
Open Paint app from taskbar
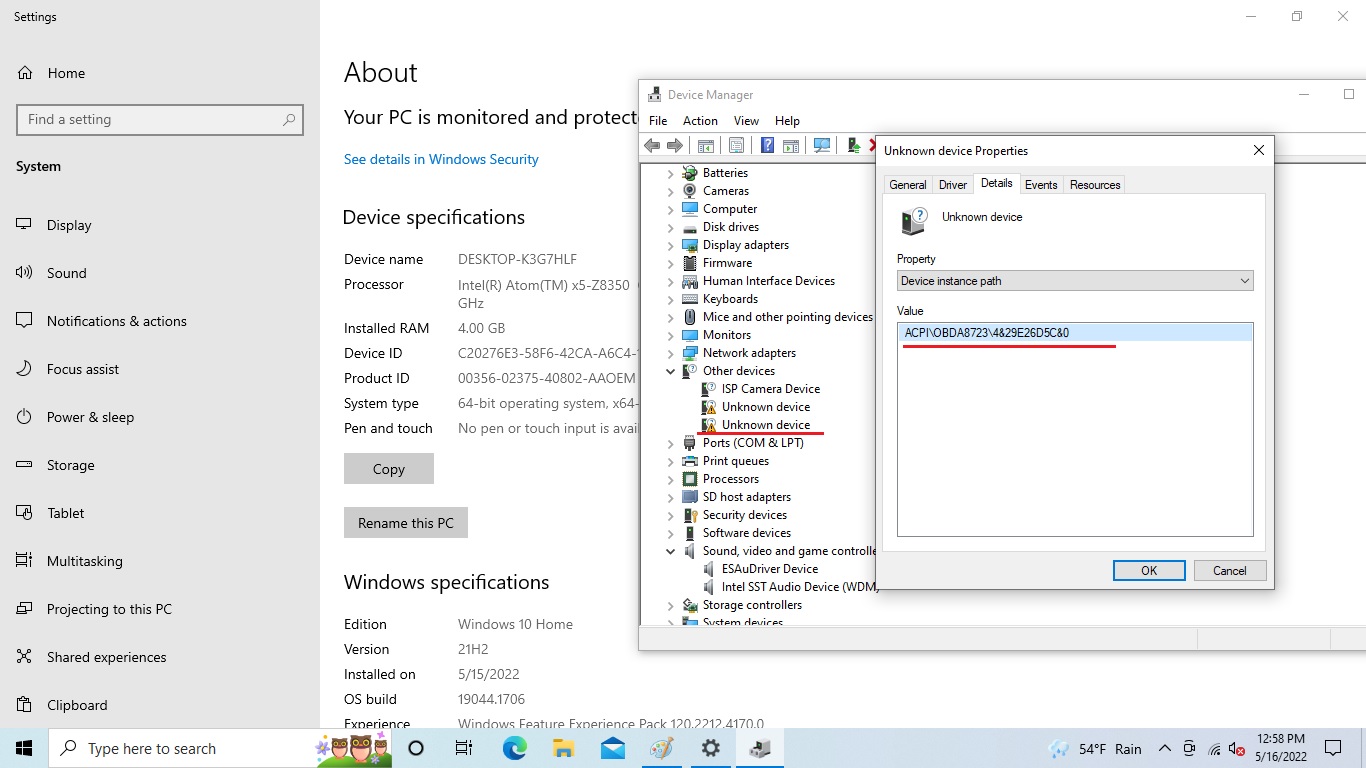point(662,748)
